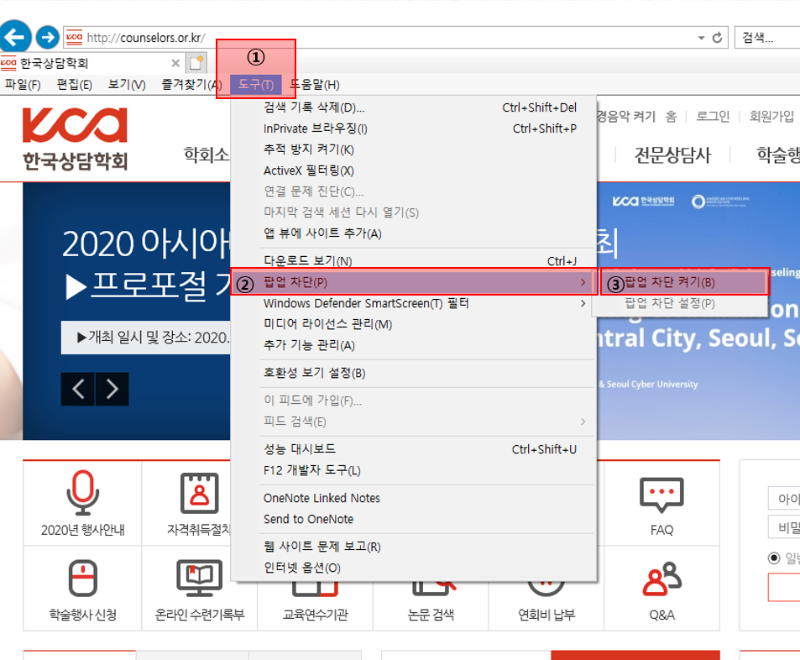The width and height of the screenshot is (800, 660).
Task: Select the radio button under login fields
Action: click(x=774, y=558)
